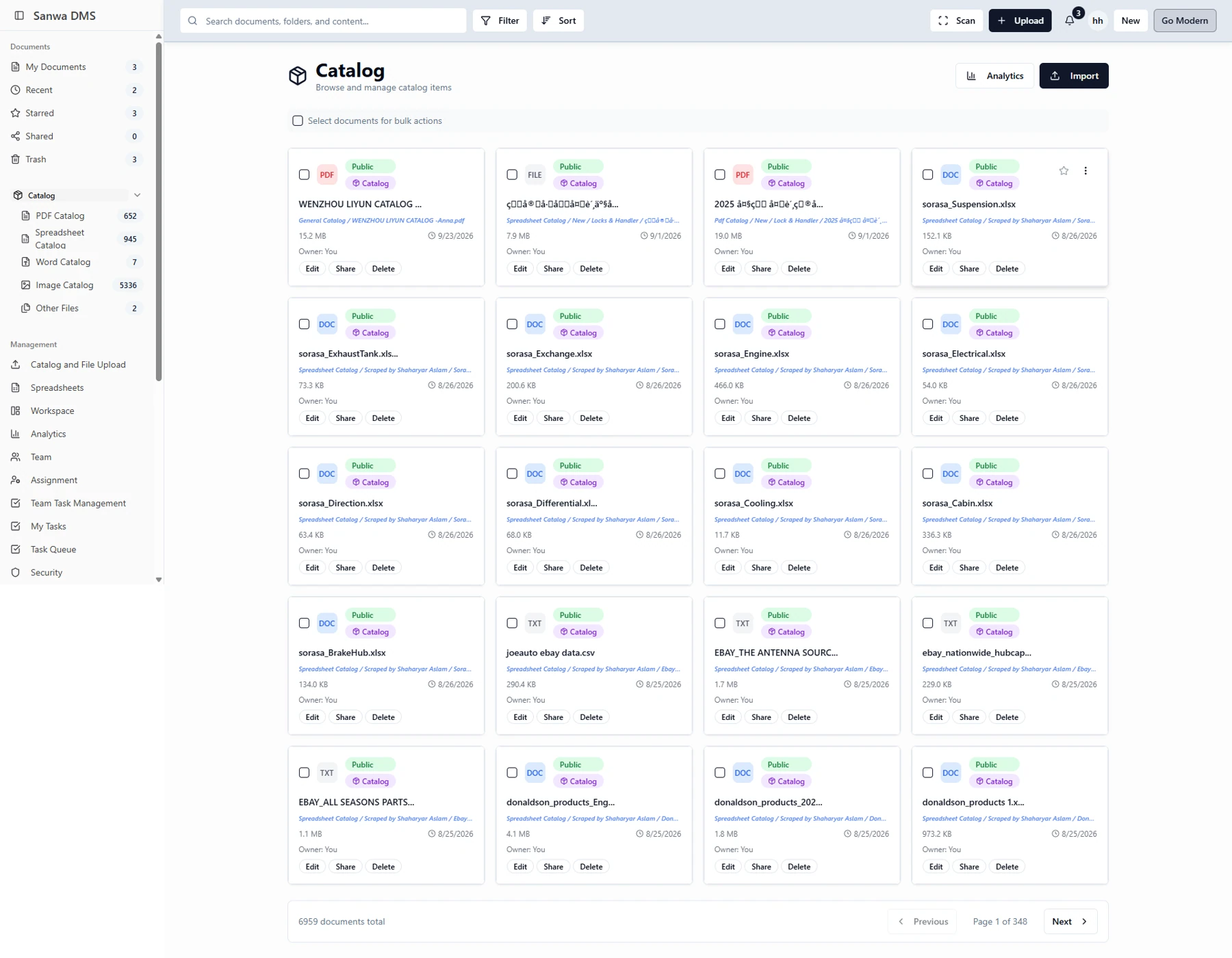The width and height of the screenshot is (1232, 958).
Task: Click the search magnifier icon
Action: click(193, 21)
